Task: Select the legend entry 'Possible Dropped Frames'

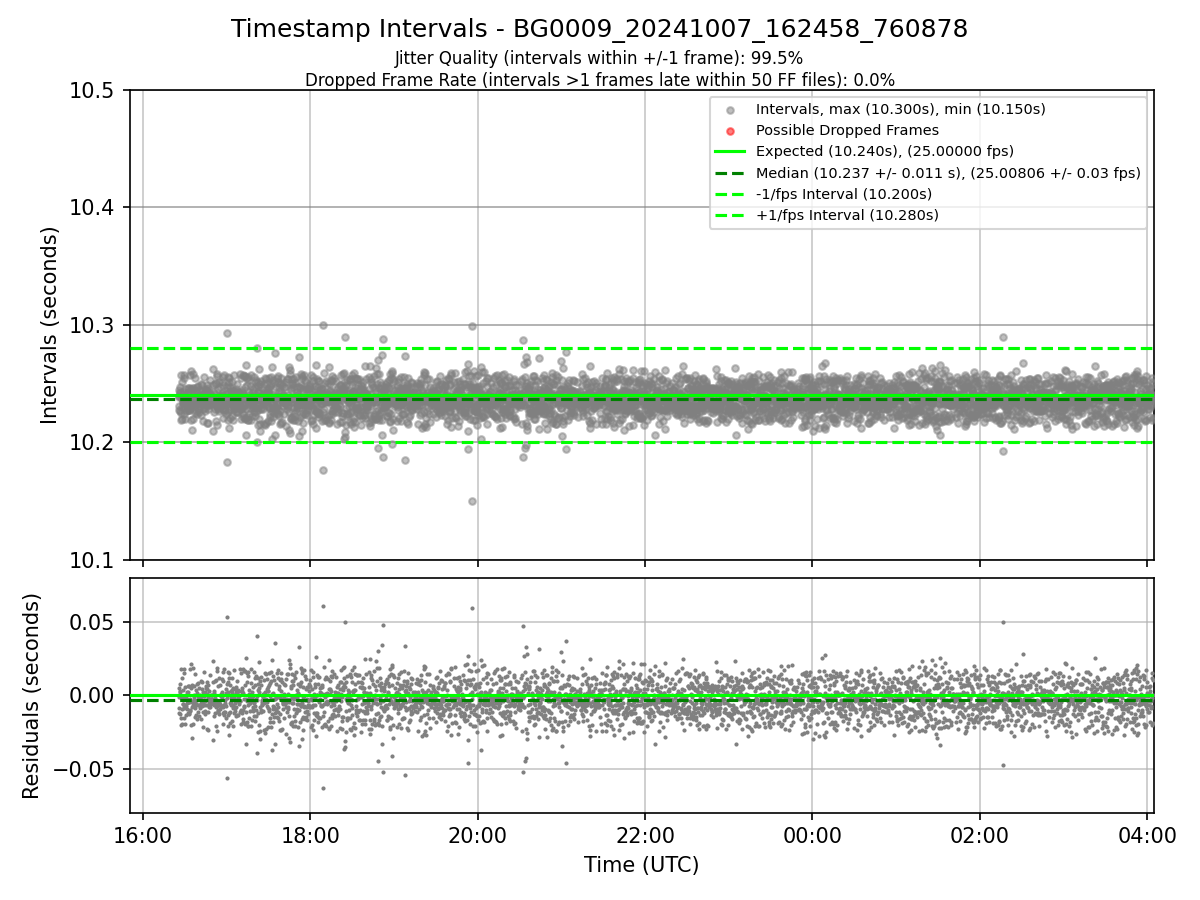Action: tap(847, 130)
